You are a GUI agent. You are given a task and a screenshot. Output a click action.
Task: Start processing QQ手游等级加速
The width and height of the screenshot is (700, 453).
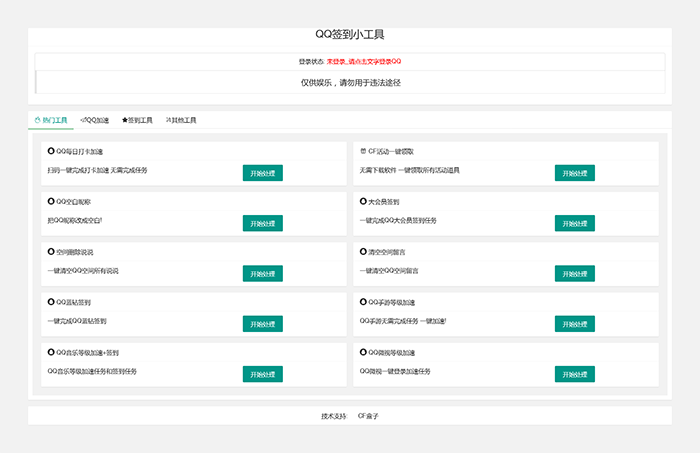click(575, 324)
